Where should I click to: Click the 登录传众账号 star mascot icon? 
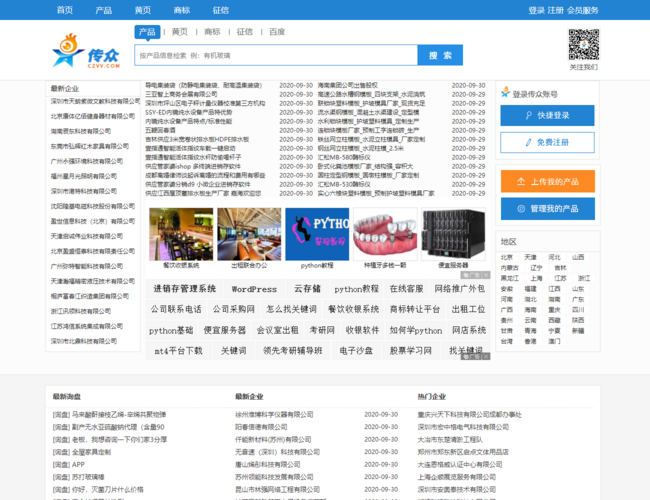point(505,92)
